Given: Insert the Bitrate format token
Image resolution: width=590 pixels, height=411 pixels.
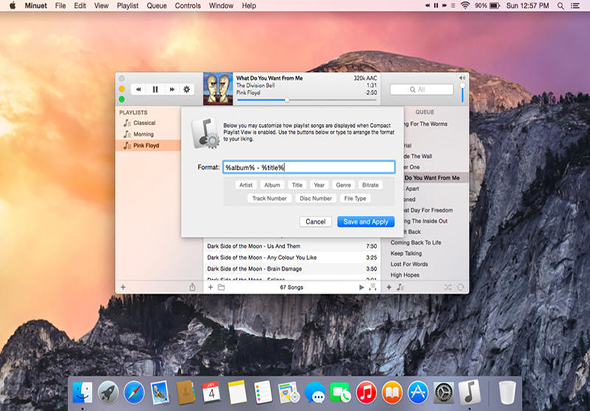Looking at the screenshot, I should 370,185.
